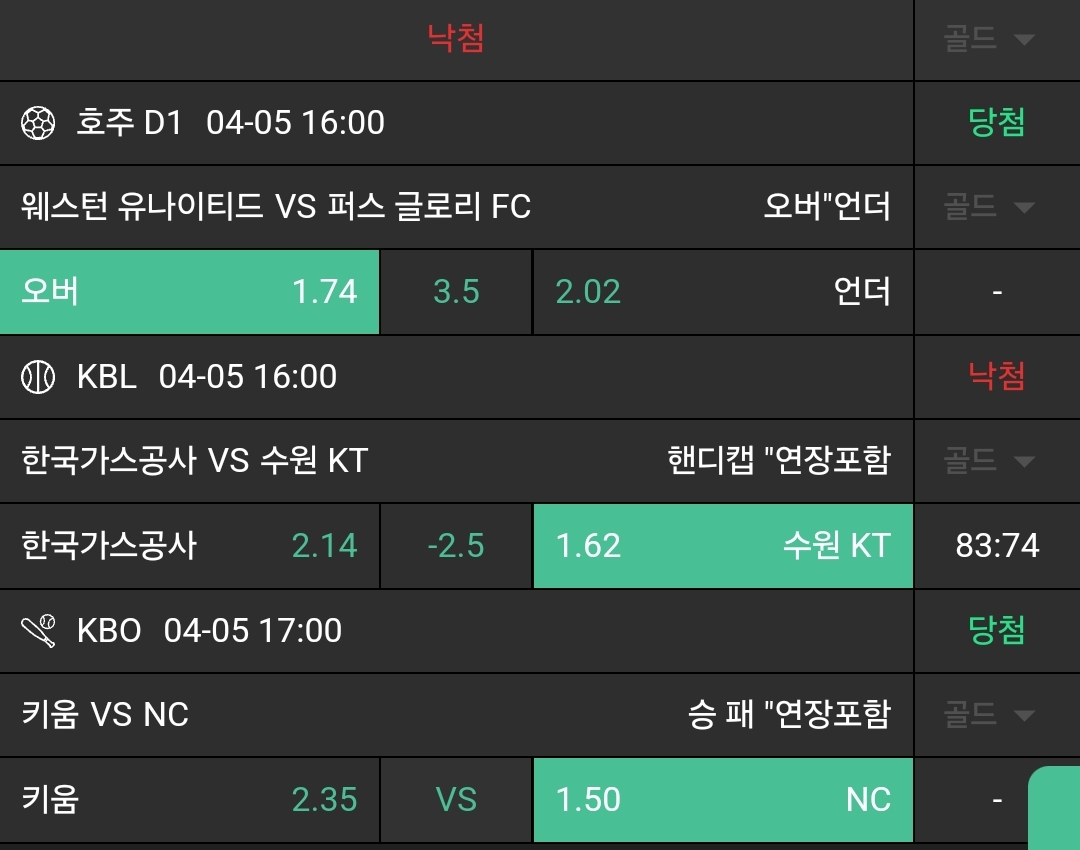Screen dimensions: 1080x850
Task: Click the 당첨 status for 호주 D1
Action: [997, 123]
